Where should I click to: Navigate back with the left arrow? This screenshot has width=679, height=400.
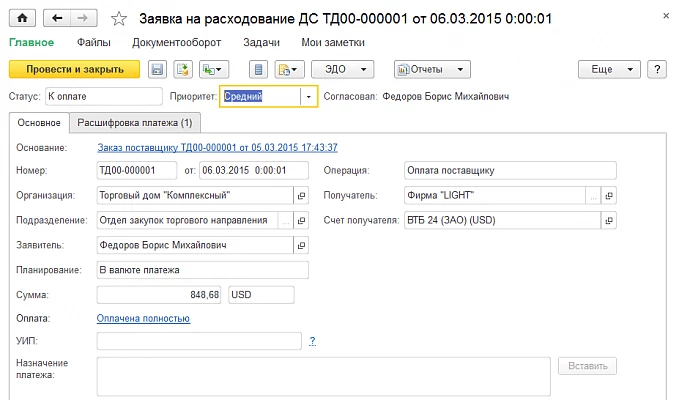(x=57, y=18)
